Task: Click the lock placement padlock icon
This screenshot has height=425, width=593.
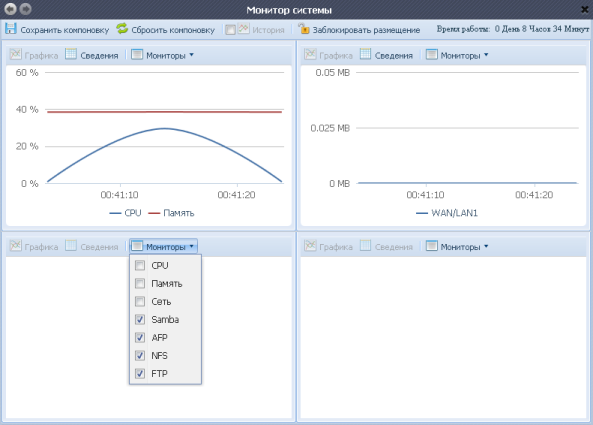Action: pyautogui.click(x=303, y=29)
